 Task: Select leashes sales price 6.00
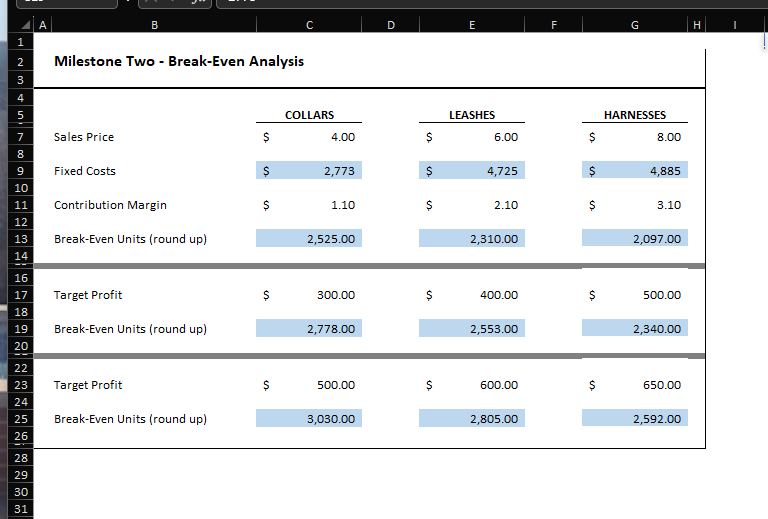coord(472,137)
